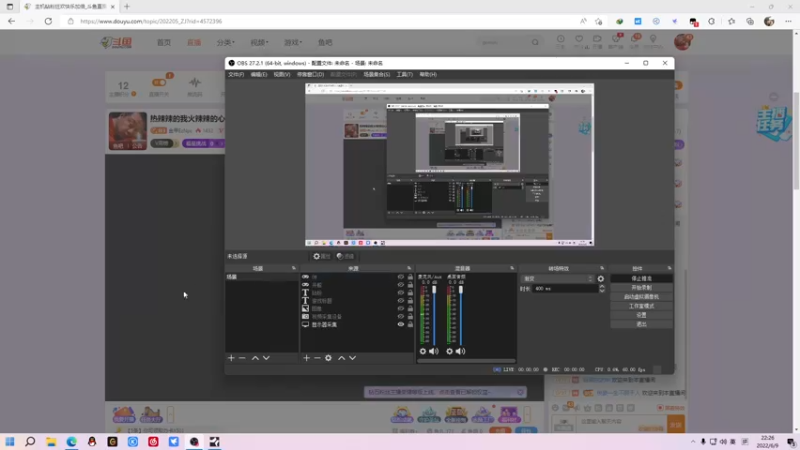Mute the desktop audio speaker icon
Screen dimensions: 800x450
[x=461, y=351]
